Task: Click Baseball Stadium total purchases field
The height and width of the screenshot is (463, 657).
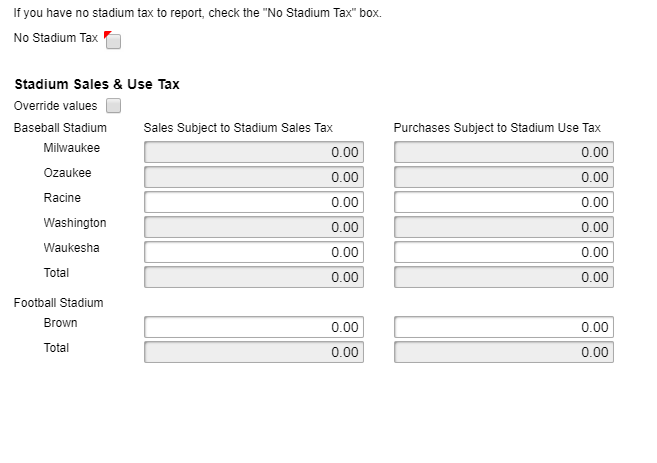Action: 503,277
